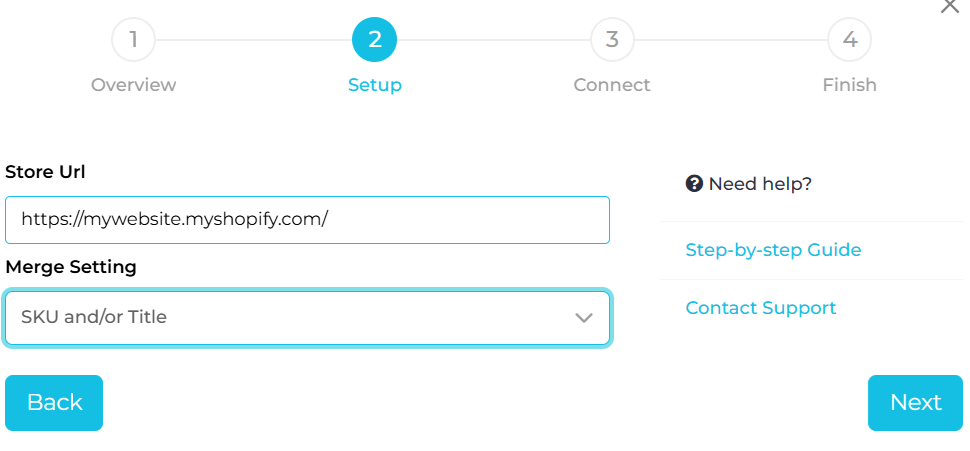Select the Finish step label
This screenshot has height=451, width=970.
(x=849, y=85)
